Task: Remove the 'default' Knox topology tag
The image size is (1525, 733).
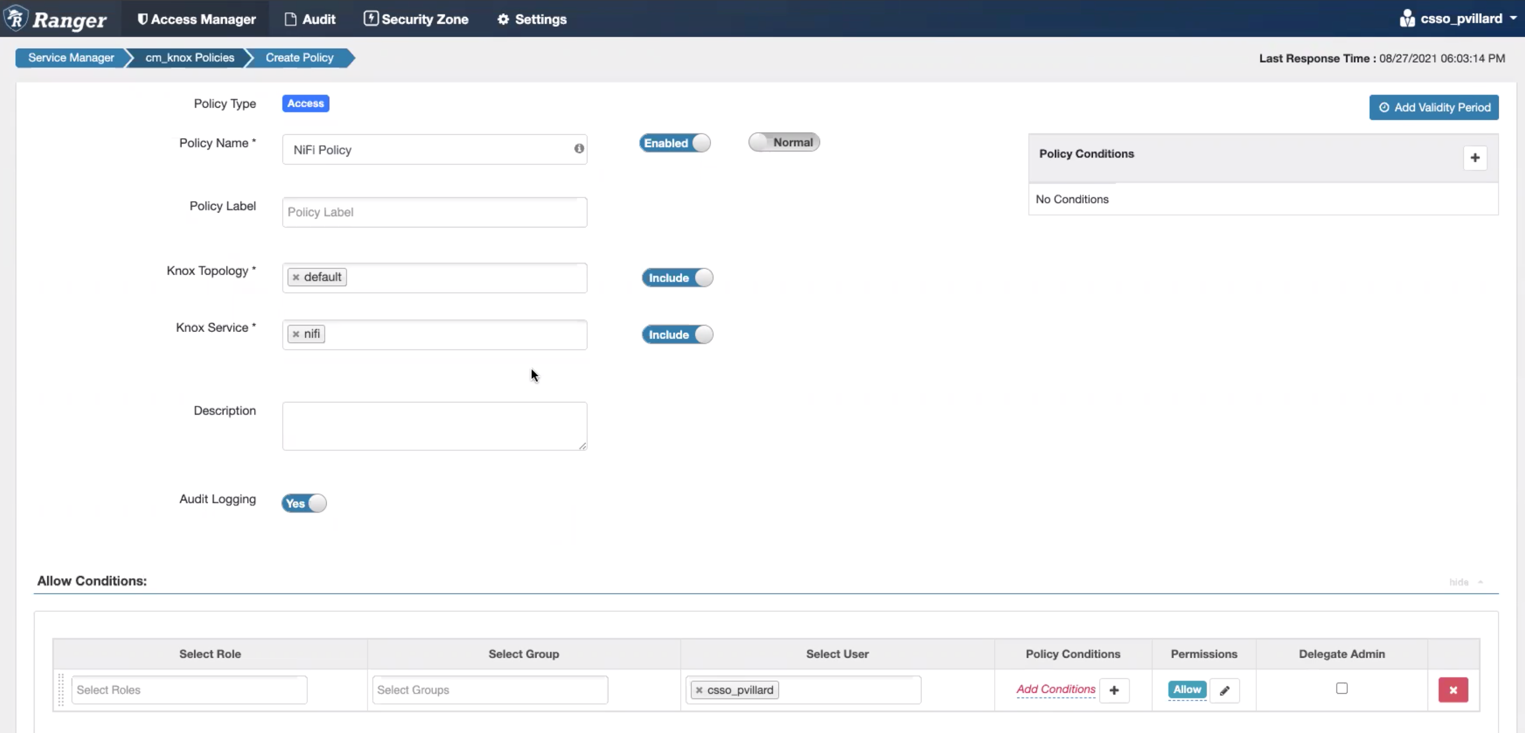Action: coord(296,277)
